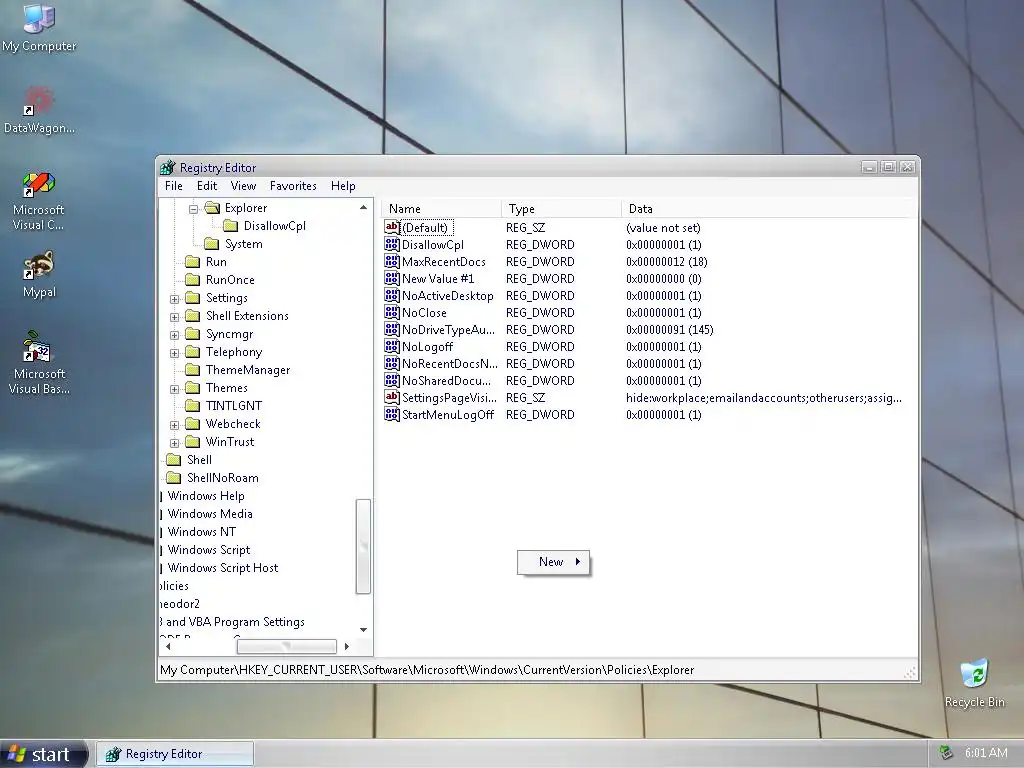This screenshot has height=768, width=1024.
Task: Open the My Computer desktop icon
Action: (39, 27)
